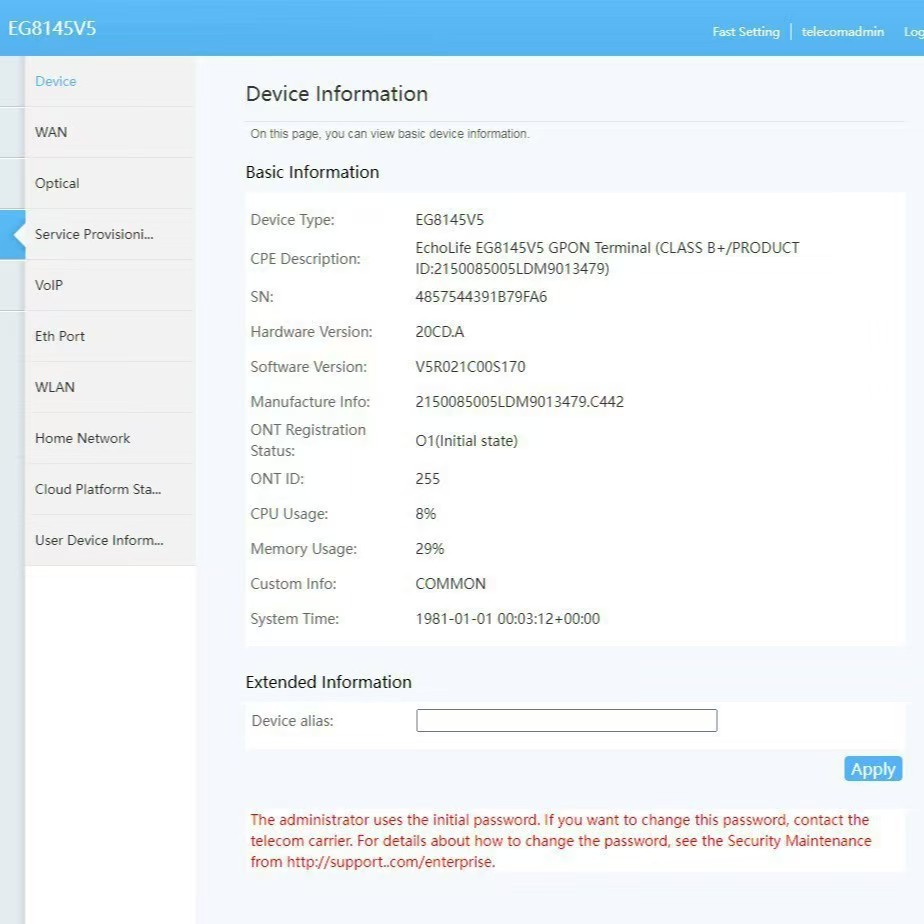The image size is (924, 924).
Task: Click the support enterprise URL in warning
Action: [390, 861]
